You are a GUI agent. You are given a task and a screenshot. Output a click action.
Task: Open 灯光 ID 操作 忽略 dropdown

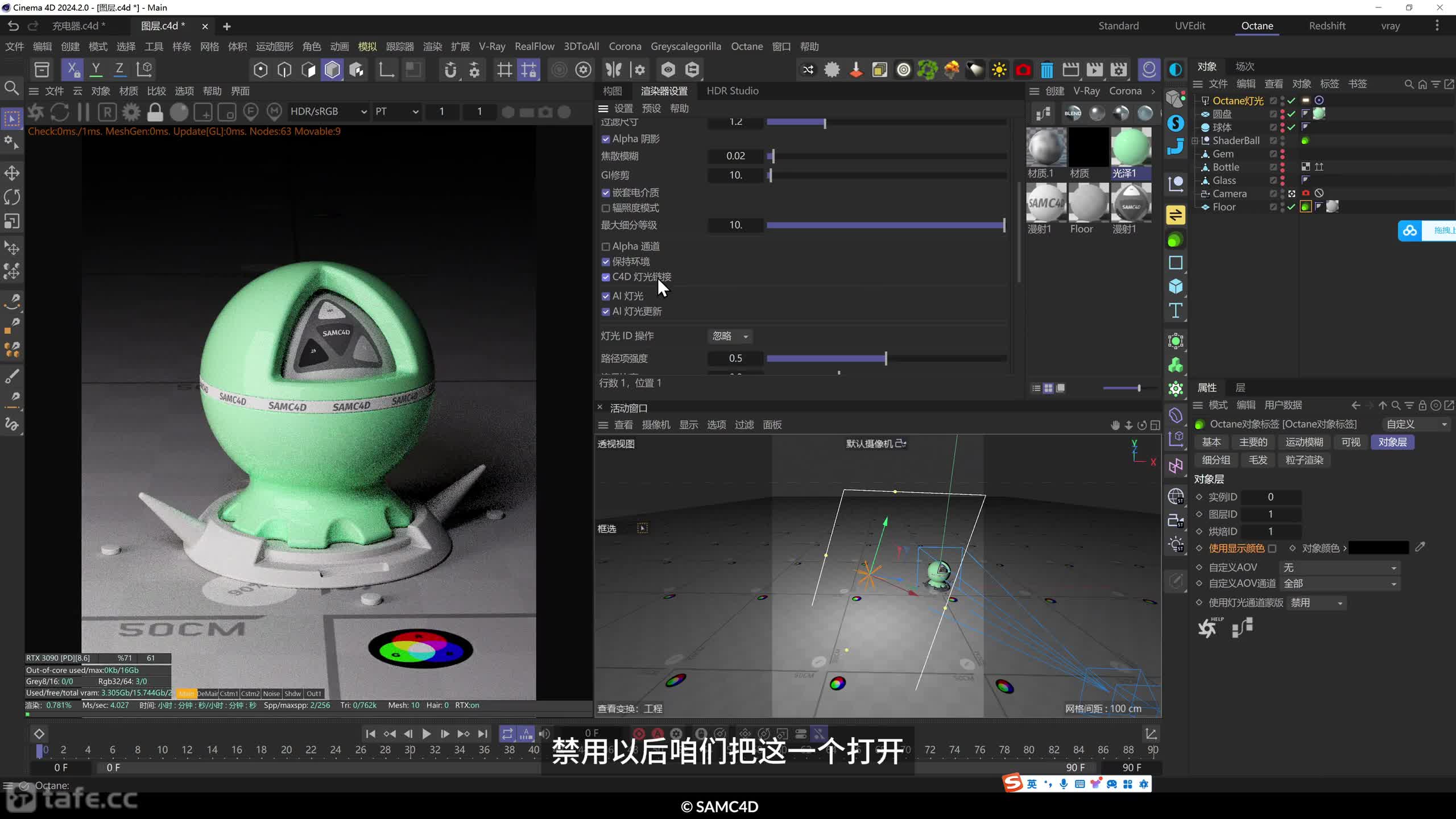(x=730, y=336)
